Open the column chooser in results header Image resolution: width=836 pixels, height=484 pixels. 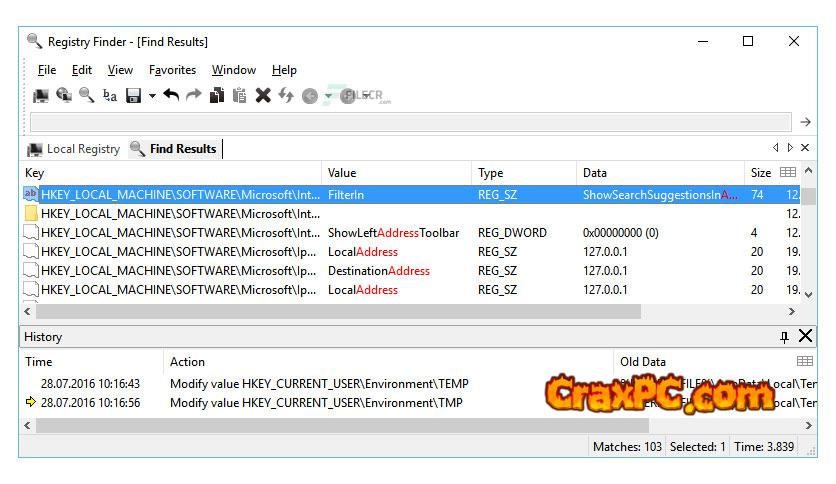click(788, 173)
